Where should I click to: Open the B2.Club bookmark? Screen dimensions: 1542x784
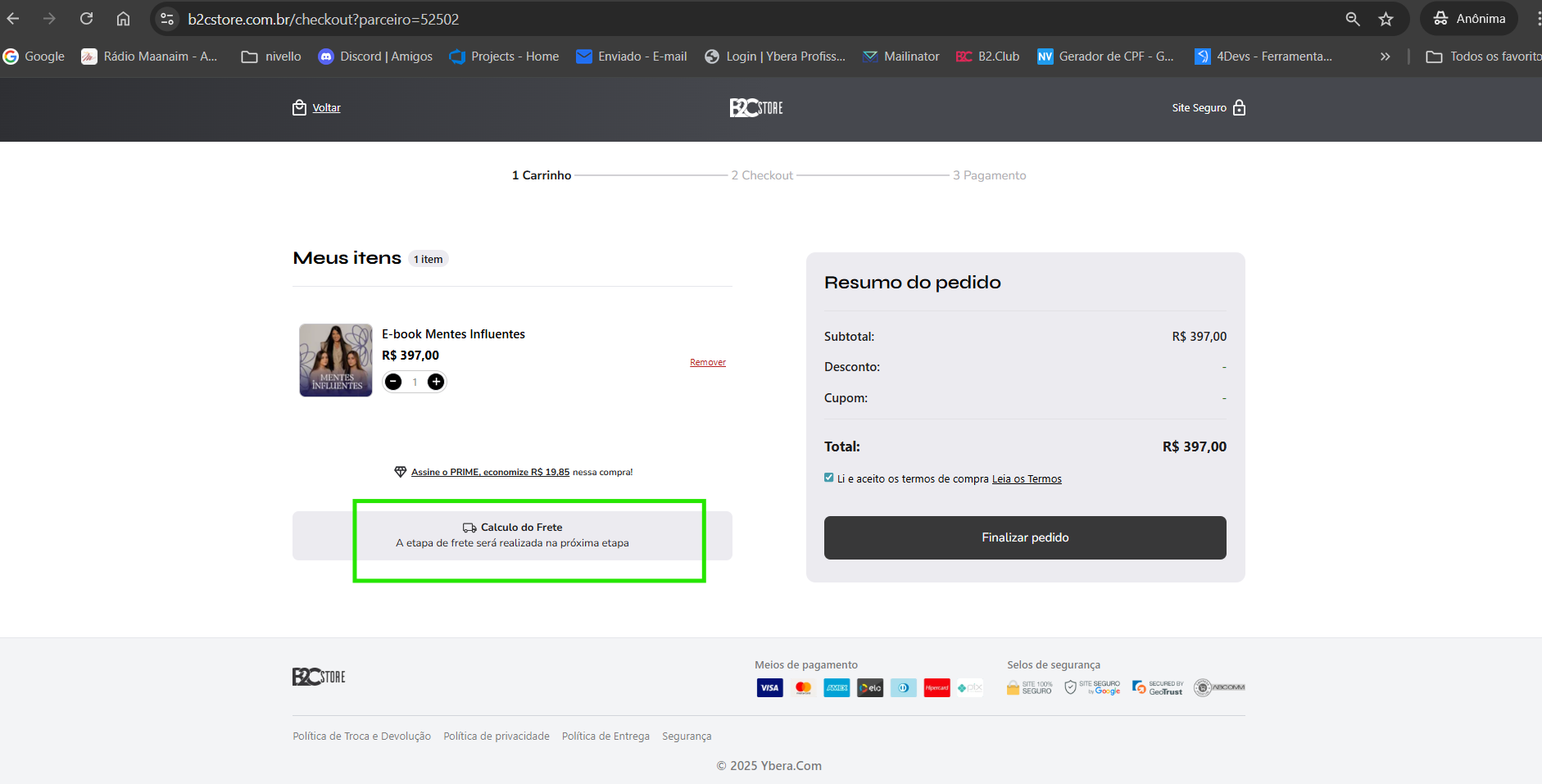pos(988,57)
